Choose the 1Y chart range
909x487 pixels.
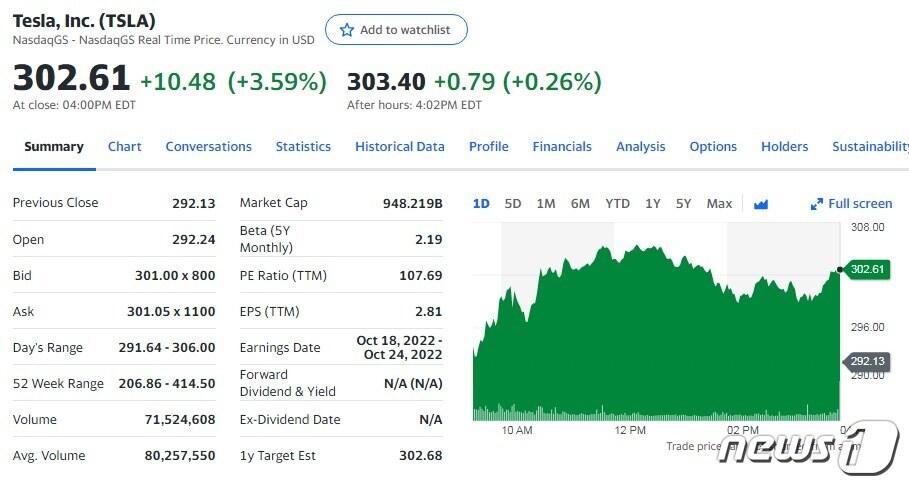coord(652,204)
